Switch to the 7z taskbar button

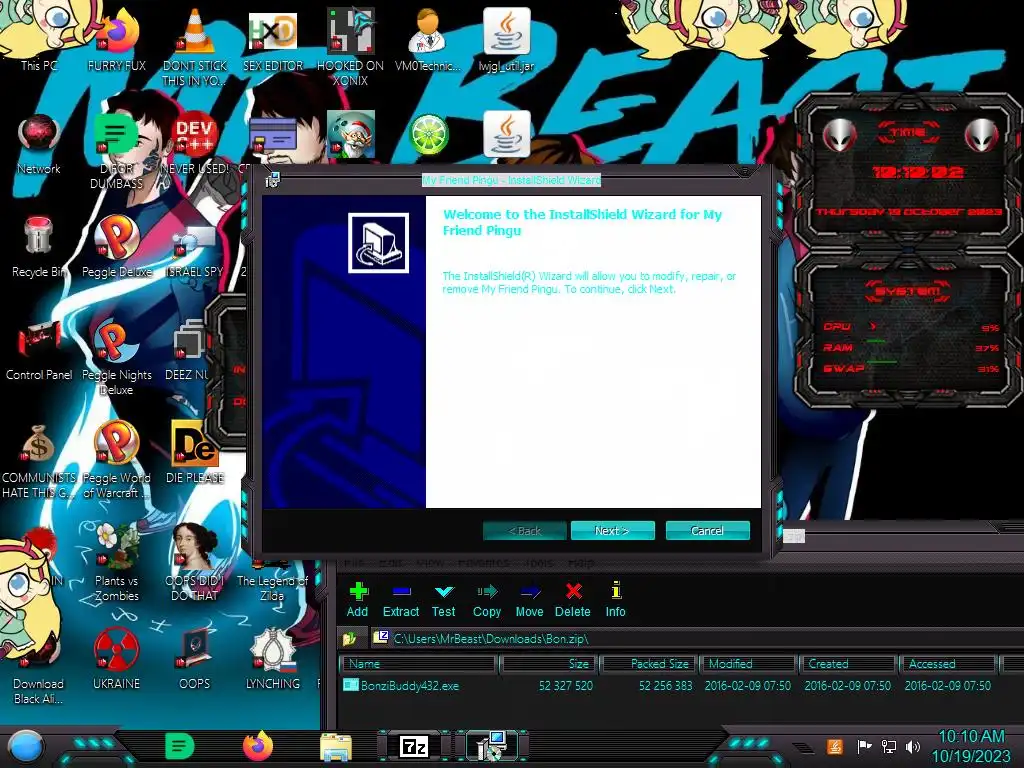(x=413, y=746)
